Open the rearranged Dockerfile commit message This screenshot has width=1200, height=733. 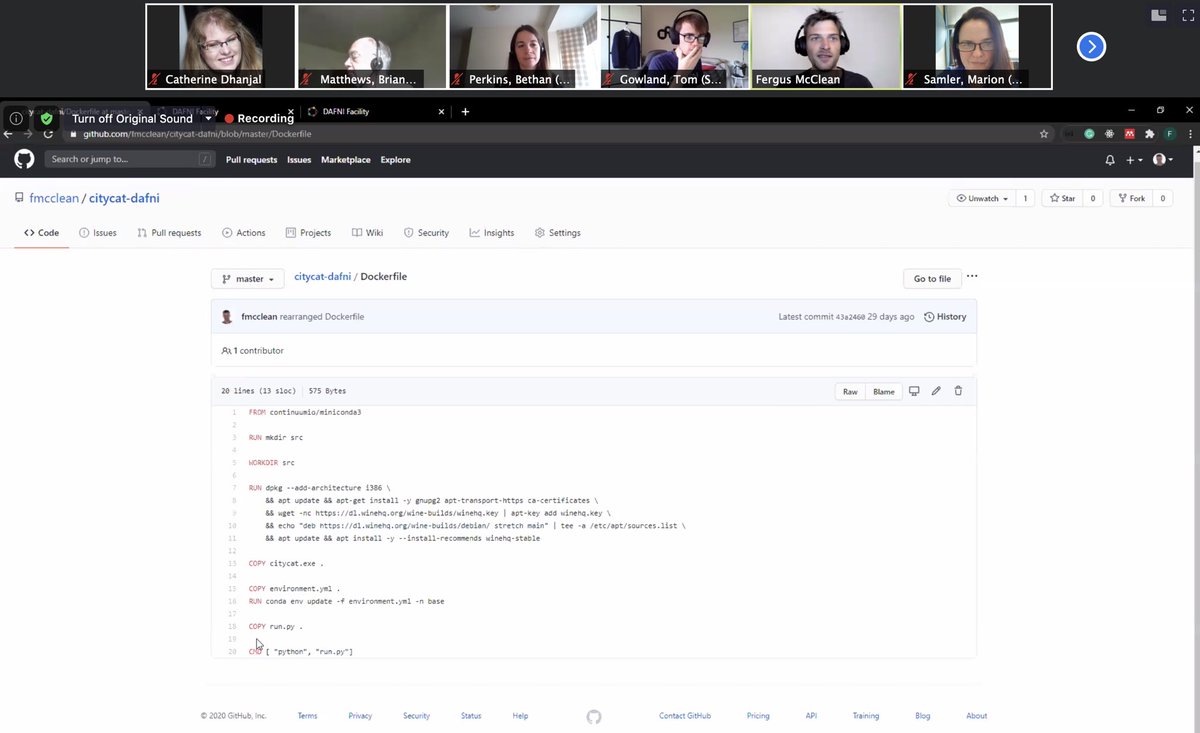coord(322,317)
